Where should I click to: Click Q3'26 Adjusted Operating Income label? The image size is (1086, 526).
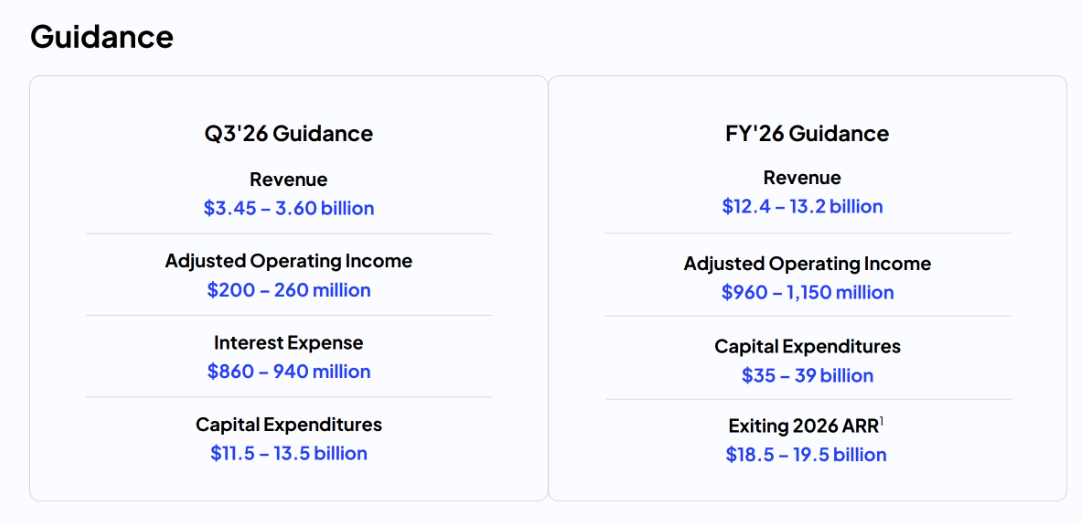coord(288,261)
